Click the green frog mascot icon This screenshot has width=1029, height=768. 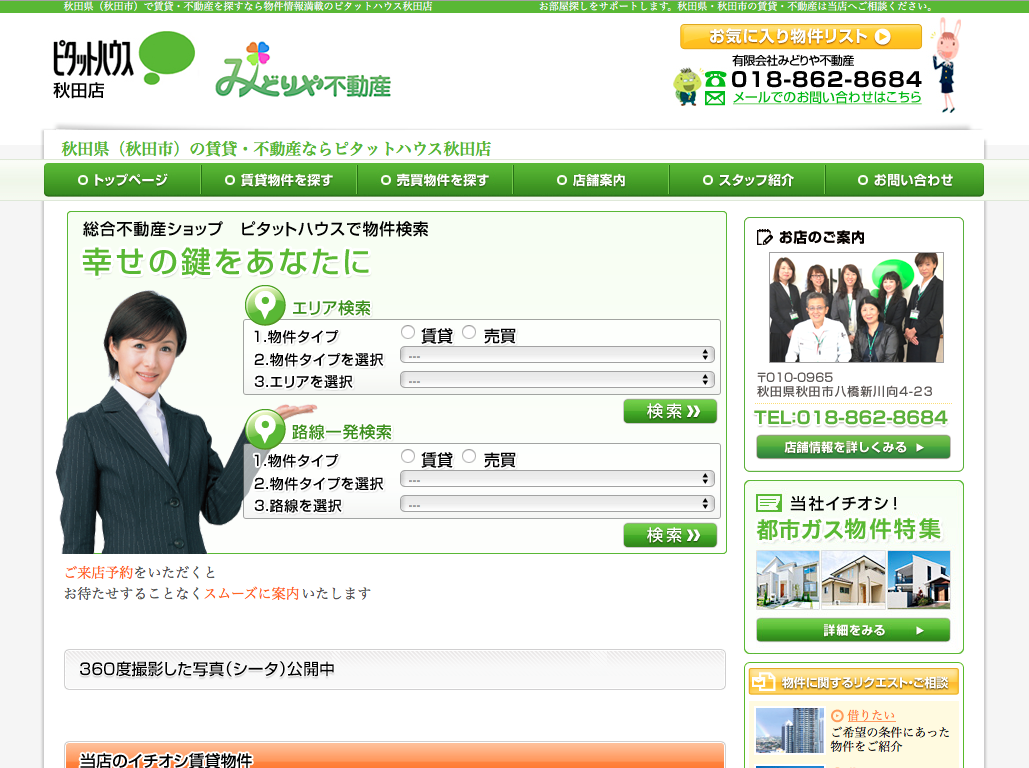686,86
